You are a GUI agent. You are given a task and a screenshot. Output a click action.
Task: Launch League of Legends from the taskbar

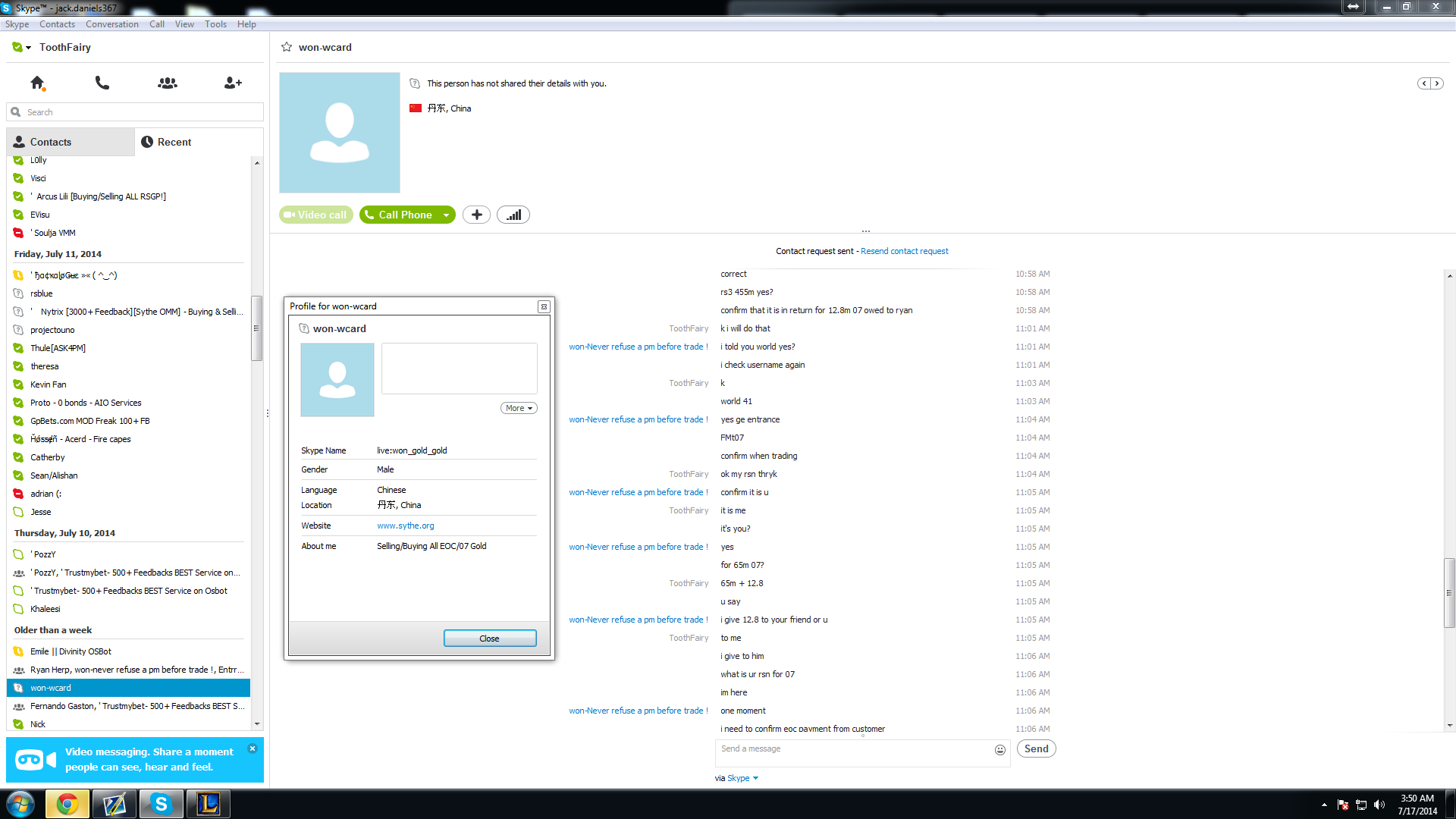point(209,804)
